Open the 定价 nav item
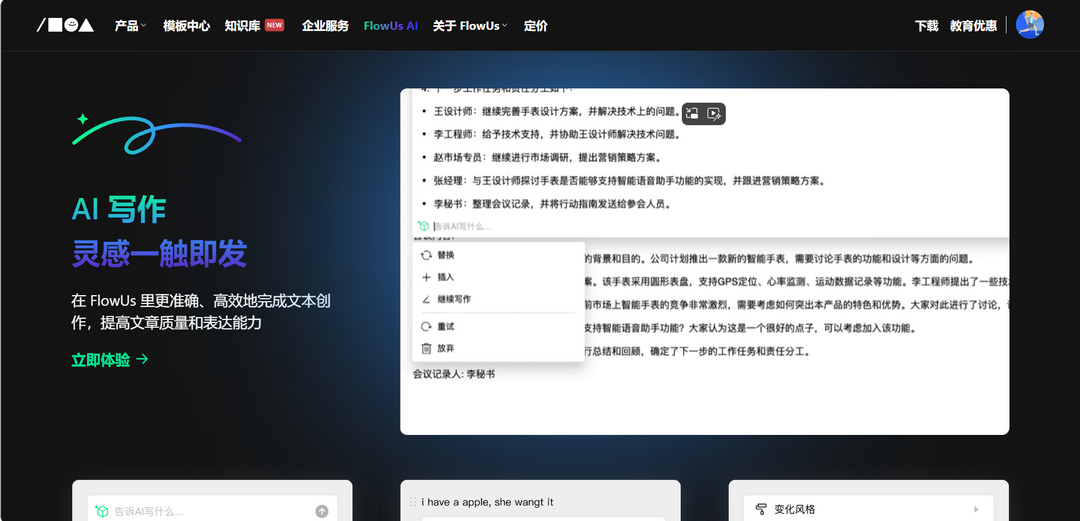Image resolution: width=1080 pixels, height=521 pixels. (x=536, y=25)
